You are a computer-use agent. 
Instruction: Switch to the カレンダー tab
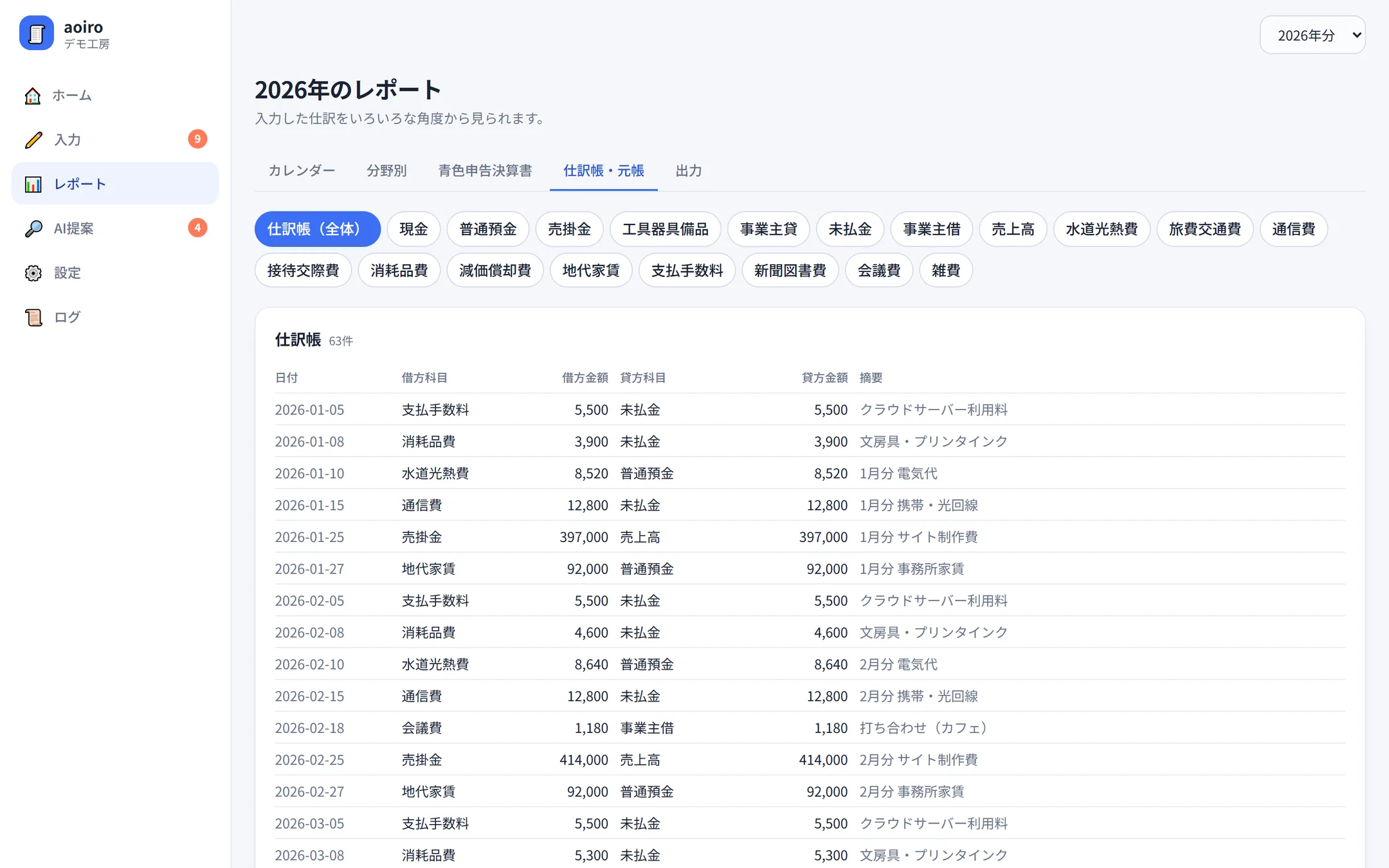[x=302, y=170]
